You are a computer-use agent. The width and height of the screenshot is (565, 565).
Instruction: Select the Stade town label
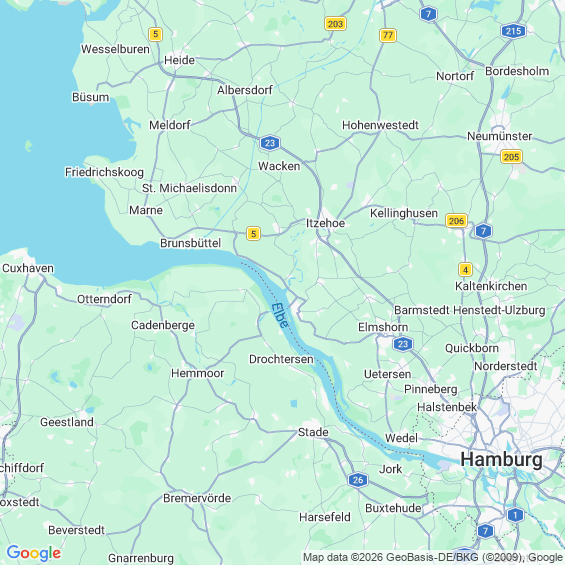[313, 432]
